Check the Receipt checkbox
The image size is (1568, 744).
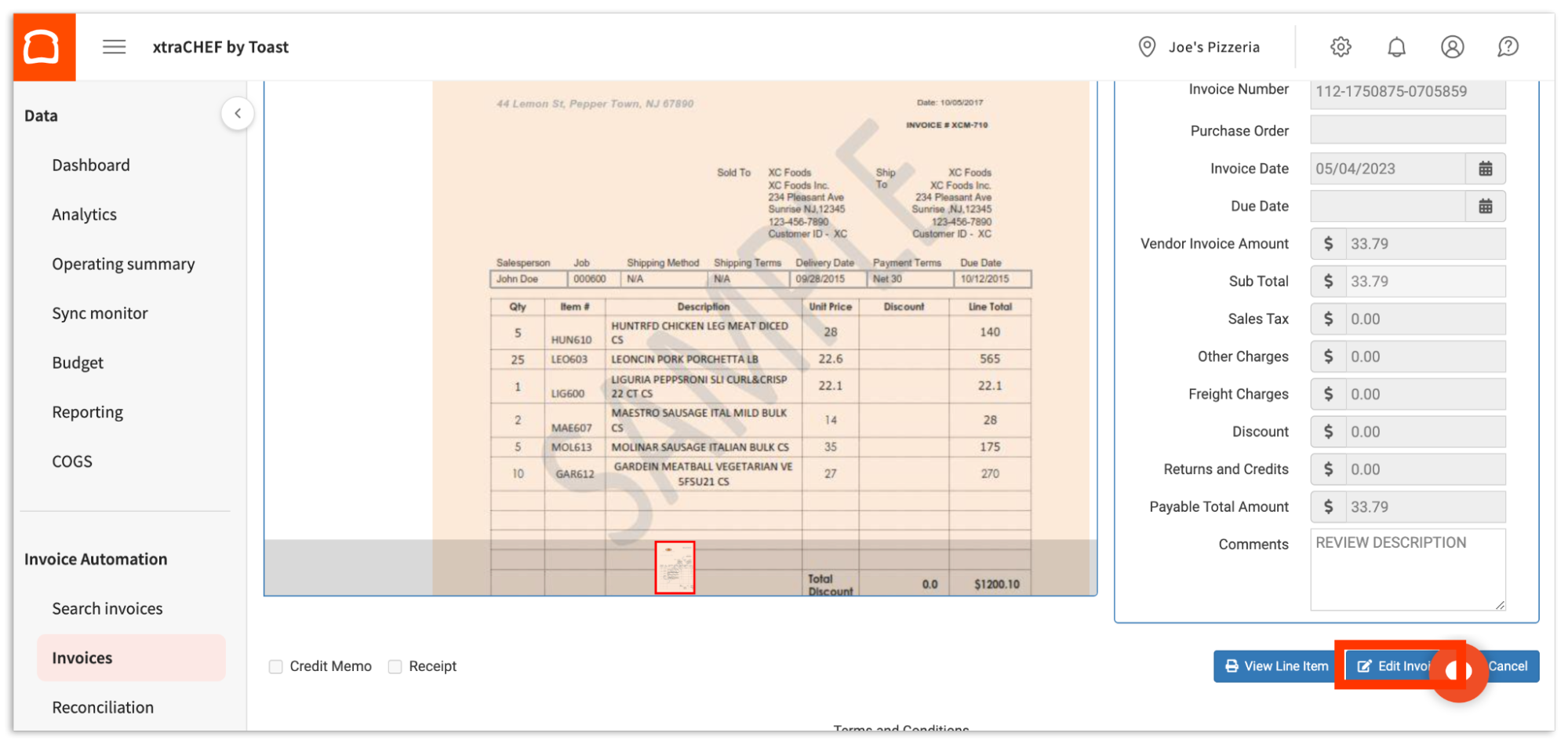395,666
